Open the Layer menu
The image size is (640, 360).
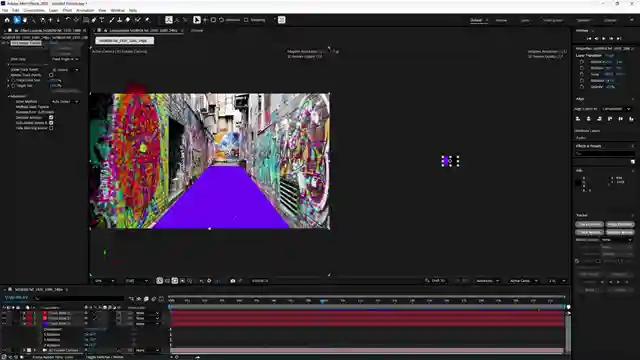53,10
